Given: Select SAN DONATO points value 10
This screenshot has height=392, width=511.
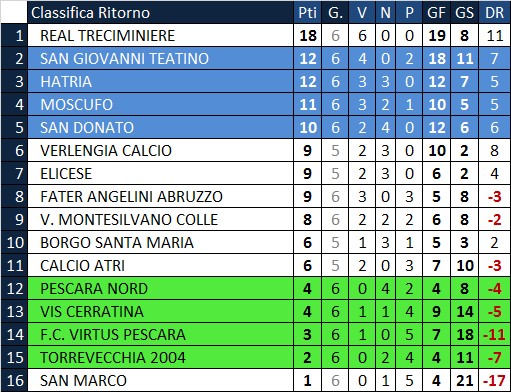Looking at the screenshot, I should [307, 127].
